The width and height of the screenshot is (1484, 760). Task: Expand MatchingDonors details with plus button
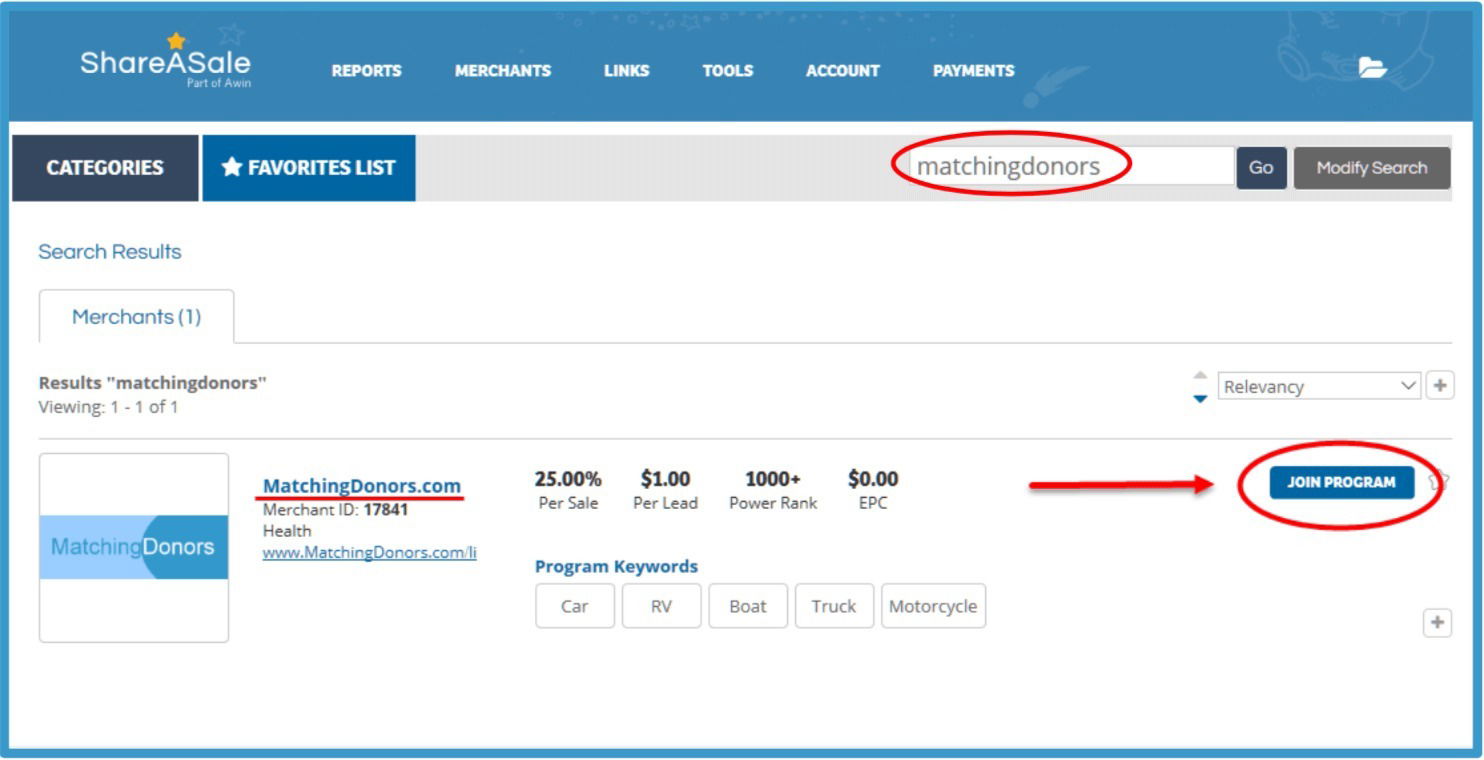click(1437, 622)
